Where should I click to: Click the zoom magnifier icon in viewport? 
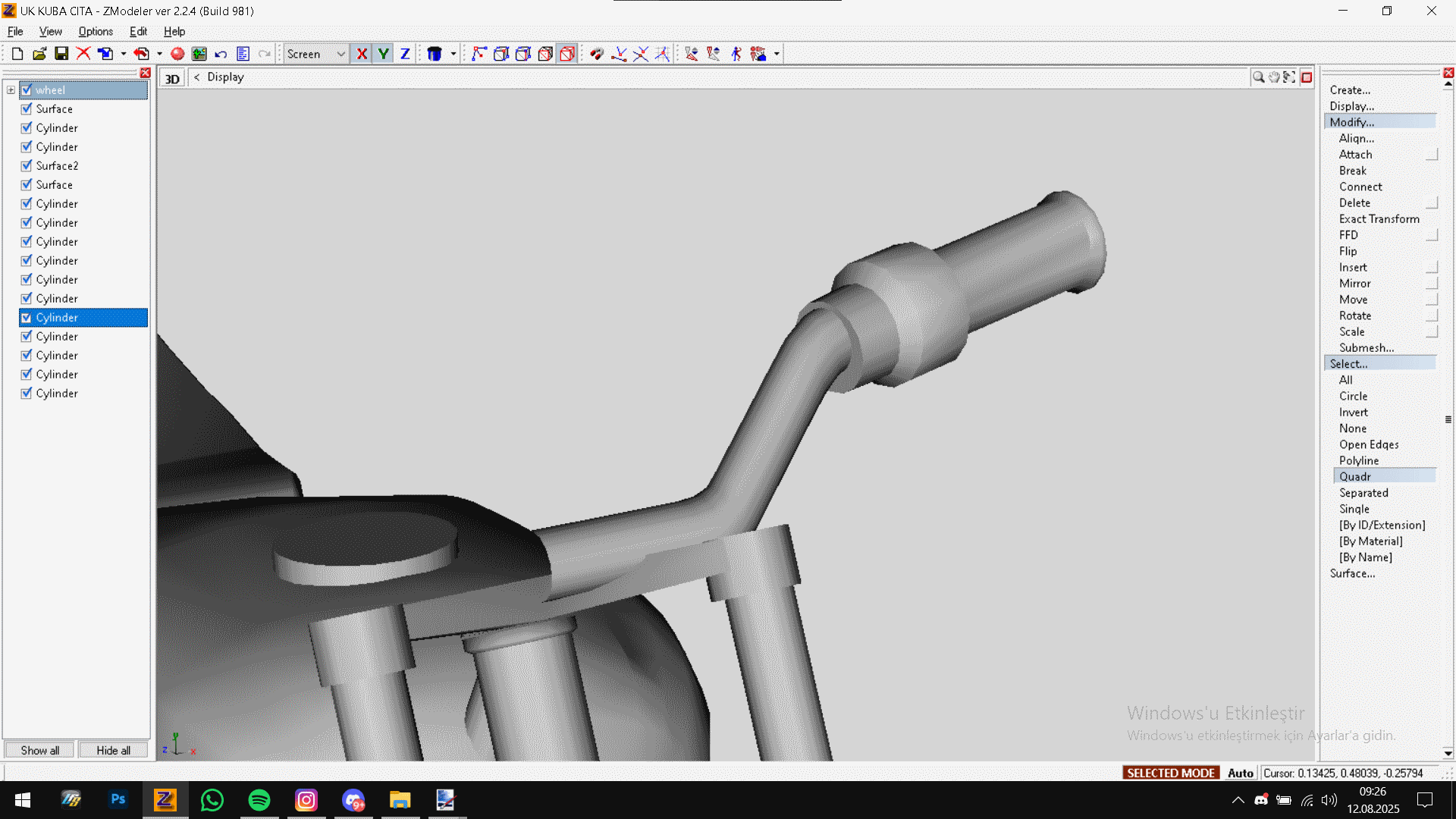1258,77
